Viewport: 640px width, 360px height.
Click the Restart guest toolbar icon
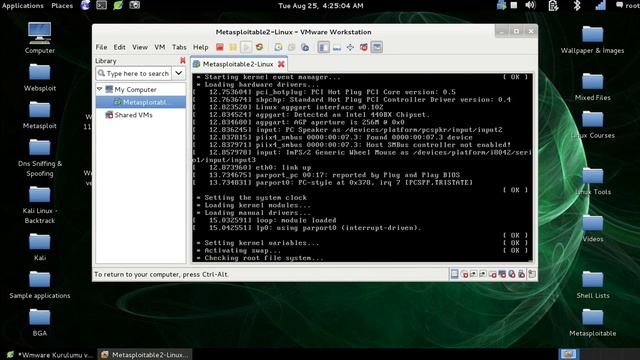coord(259,47)
